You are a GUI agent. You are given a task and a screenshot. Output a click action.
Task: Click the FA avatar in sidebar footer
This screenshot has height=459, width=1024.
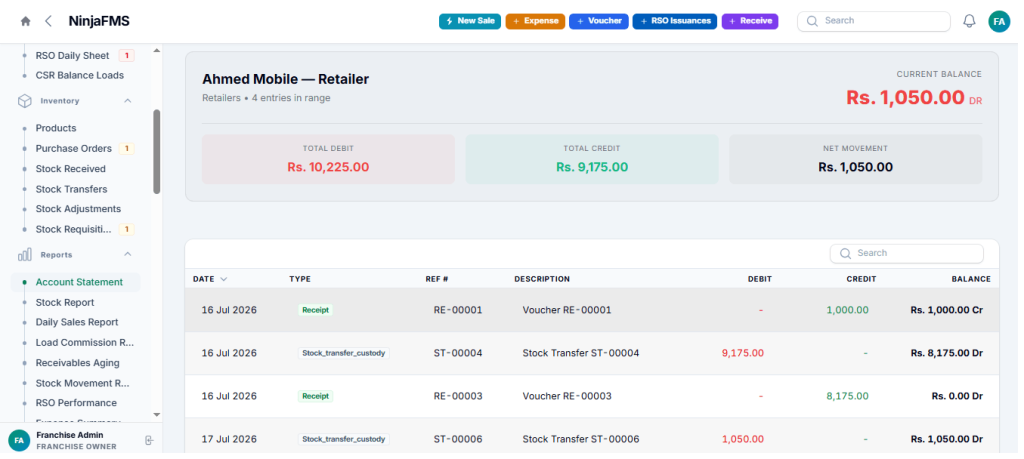19,441
